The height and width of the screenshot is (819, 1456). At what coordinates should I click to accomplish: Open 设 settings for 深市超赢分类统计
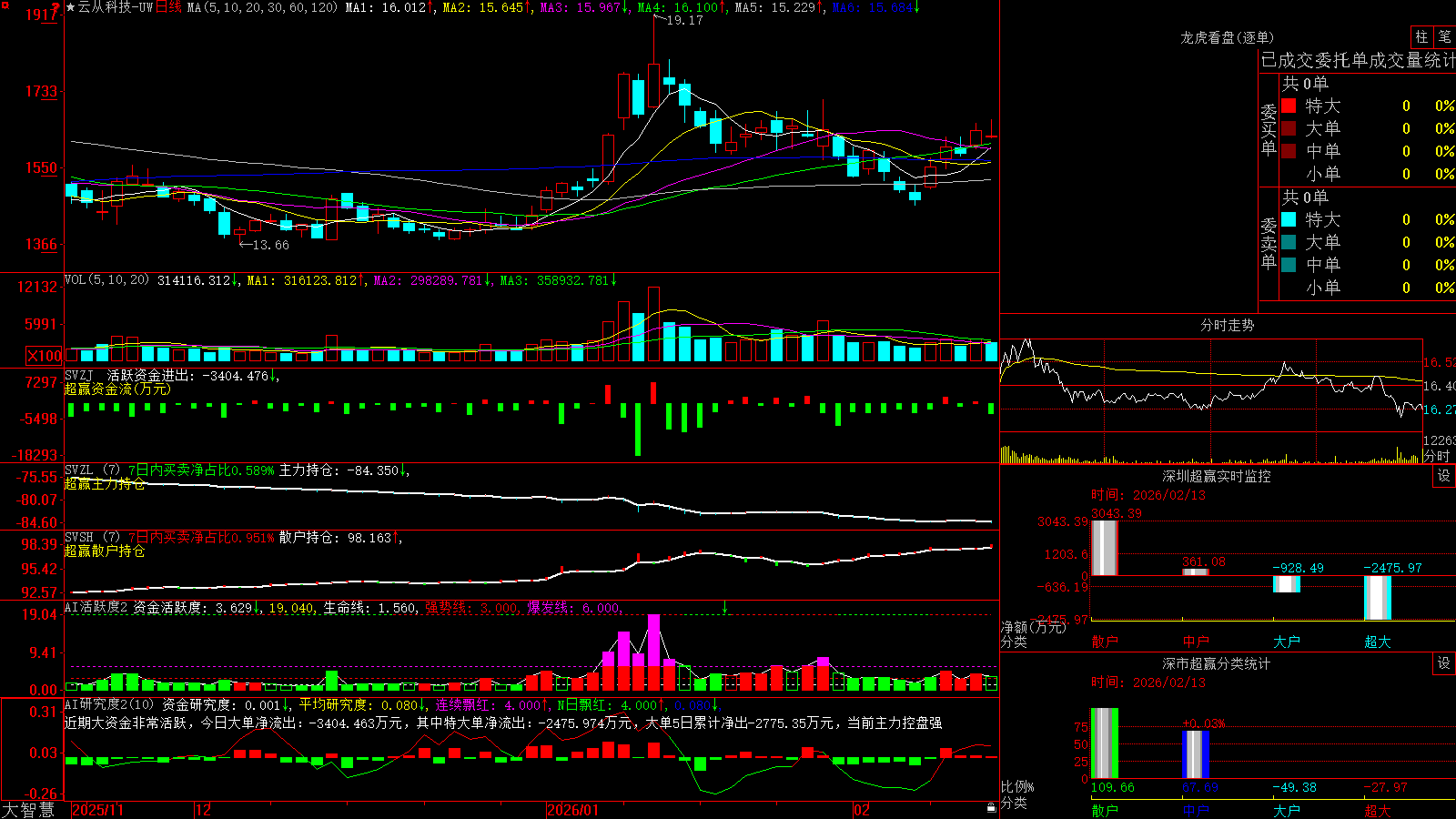[1444, 663]
